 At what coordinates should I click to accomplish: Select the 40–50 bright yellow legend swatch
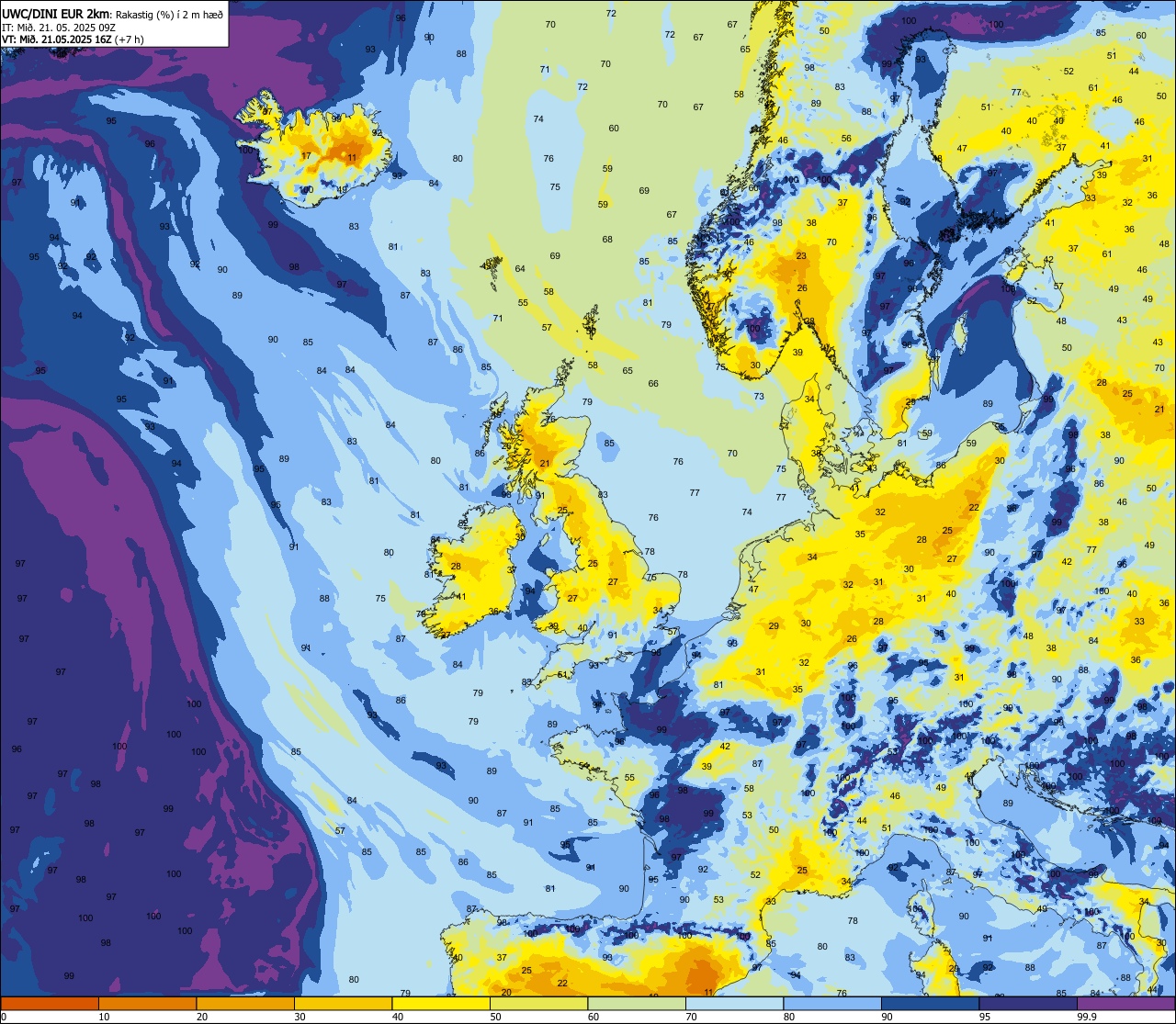coord(441,1003)
